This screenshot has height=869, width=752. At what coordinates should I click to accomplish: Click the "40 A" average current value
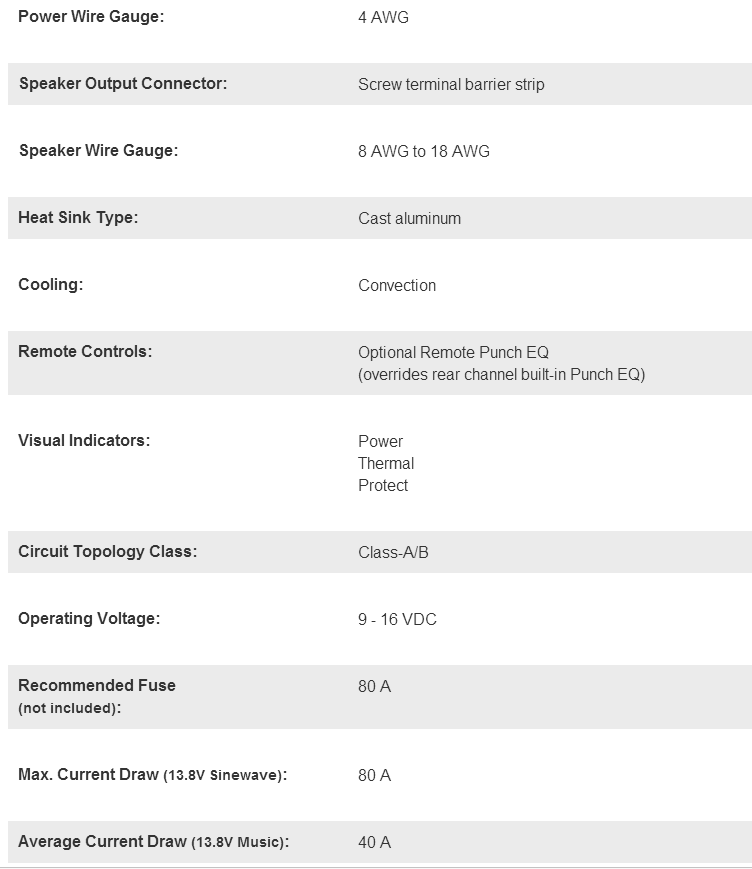[374, 843]
